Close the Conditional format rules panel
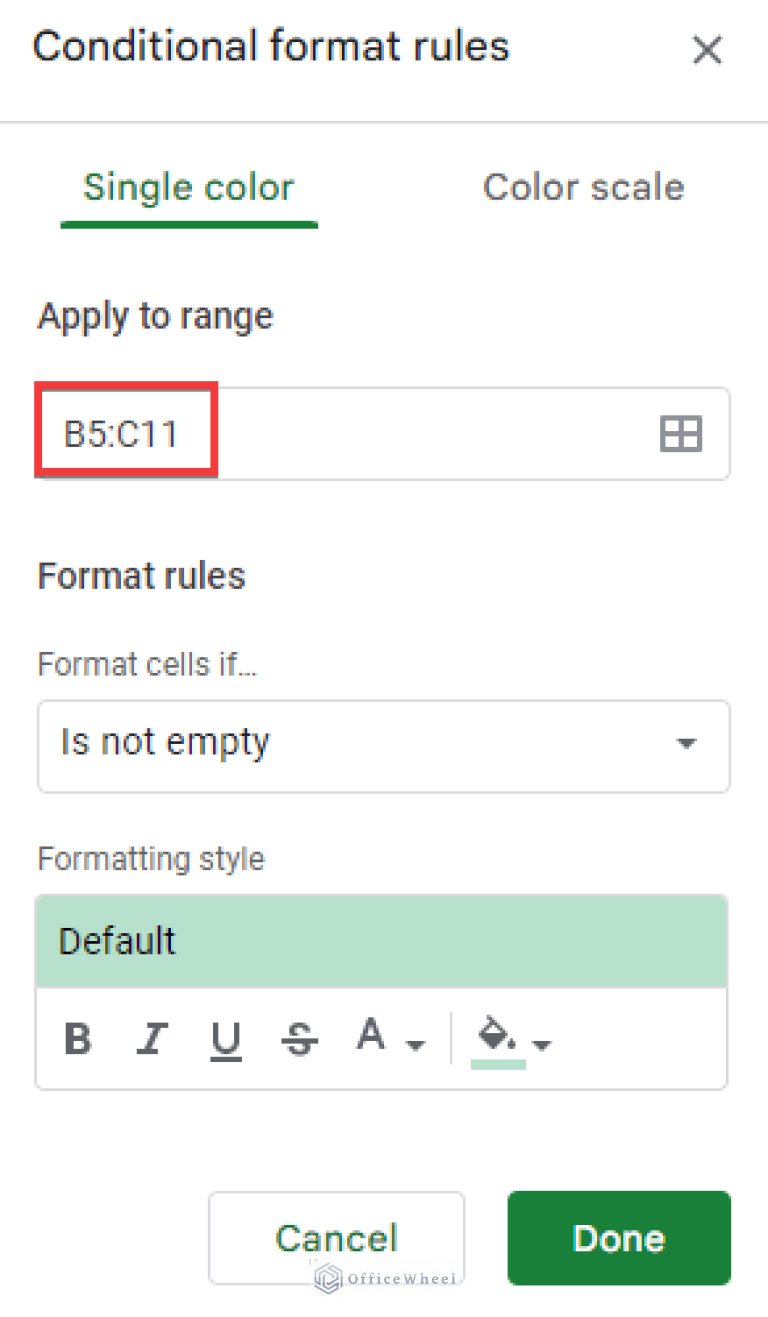 click(707, 49)
